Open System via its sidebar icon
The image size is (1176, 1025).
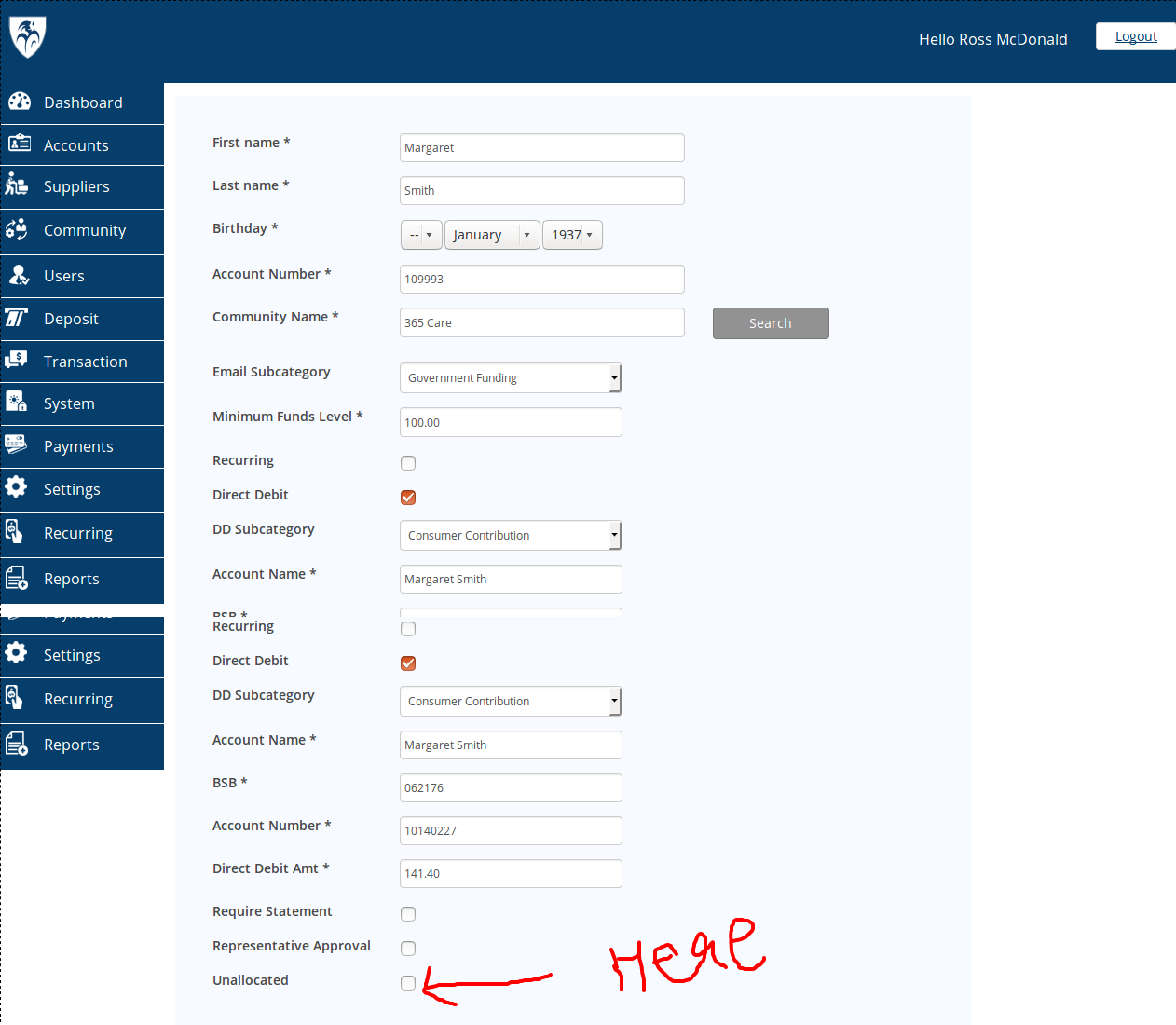17,403
